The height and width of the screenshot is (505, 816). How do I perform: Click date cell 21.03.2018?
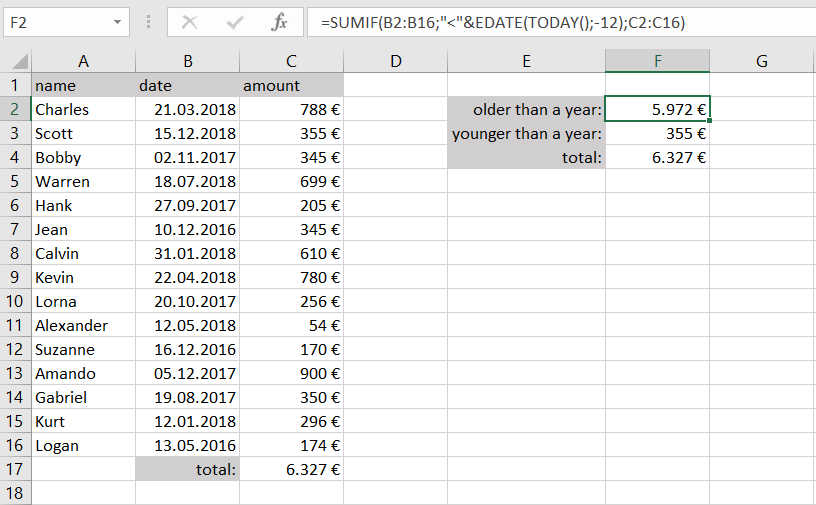[187, 109]
